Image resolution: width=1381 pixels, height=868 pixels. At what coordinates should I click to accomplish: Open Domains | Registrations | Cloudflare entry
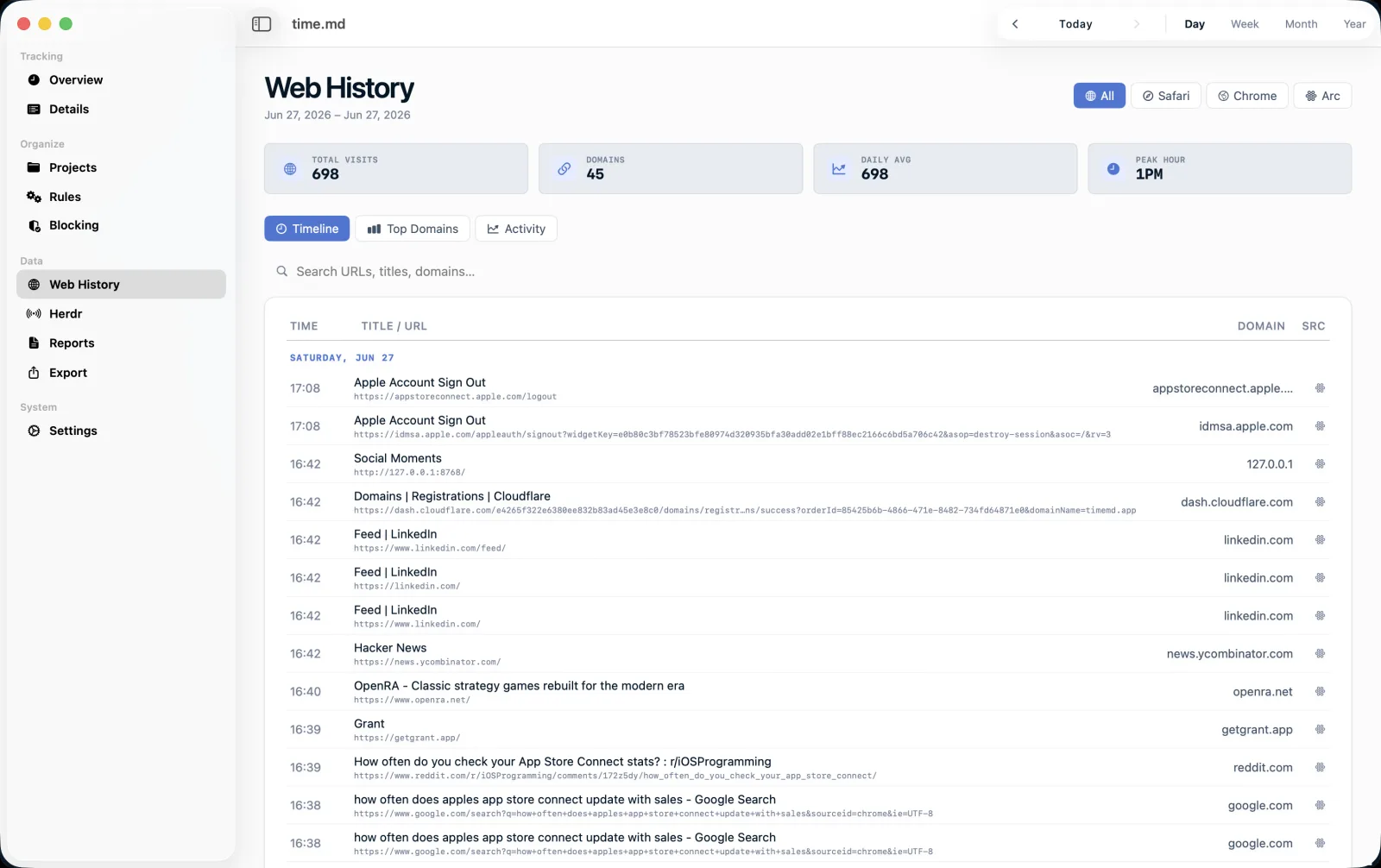[x=452, y=496]
